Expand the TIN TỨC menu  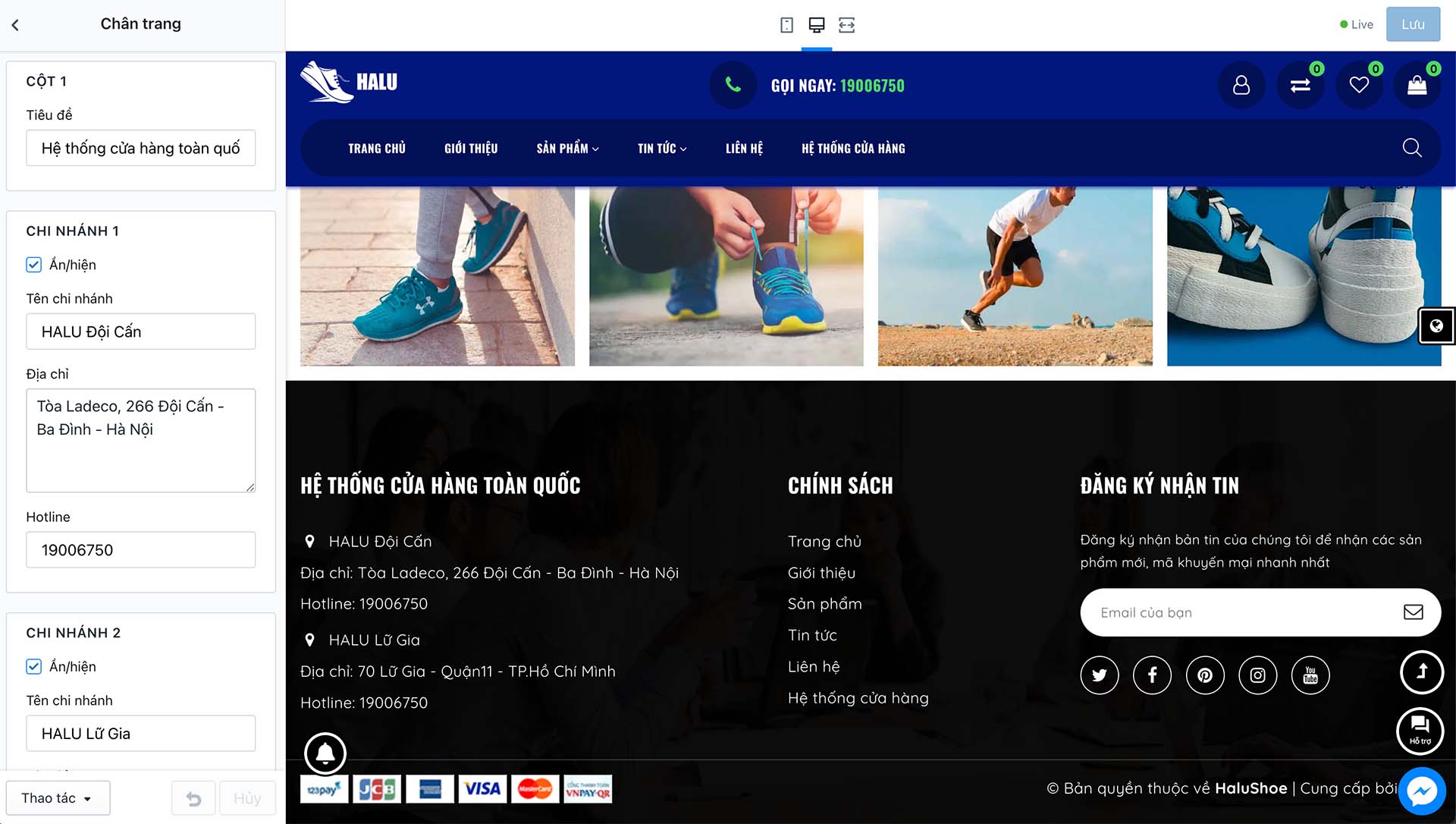pyautogui.click(x=662, y=149)
